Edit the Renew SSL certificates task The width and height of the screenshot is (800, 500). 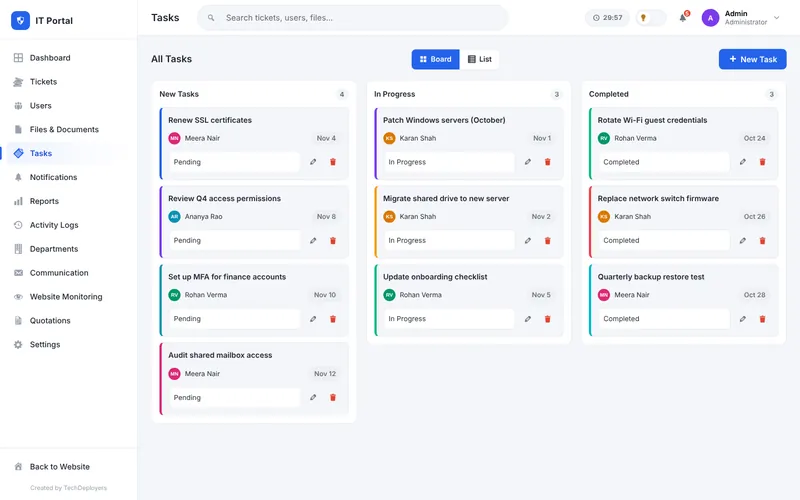tap(313, 162)
